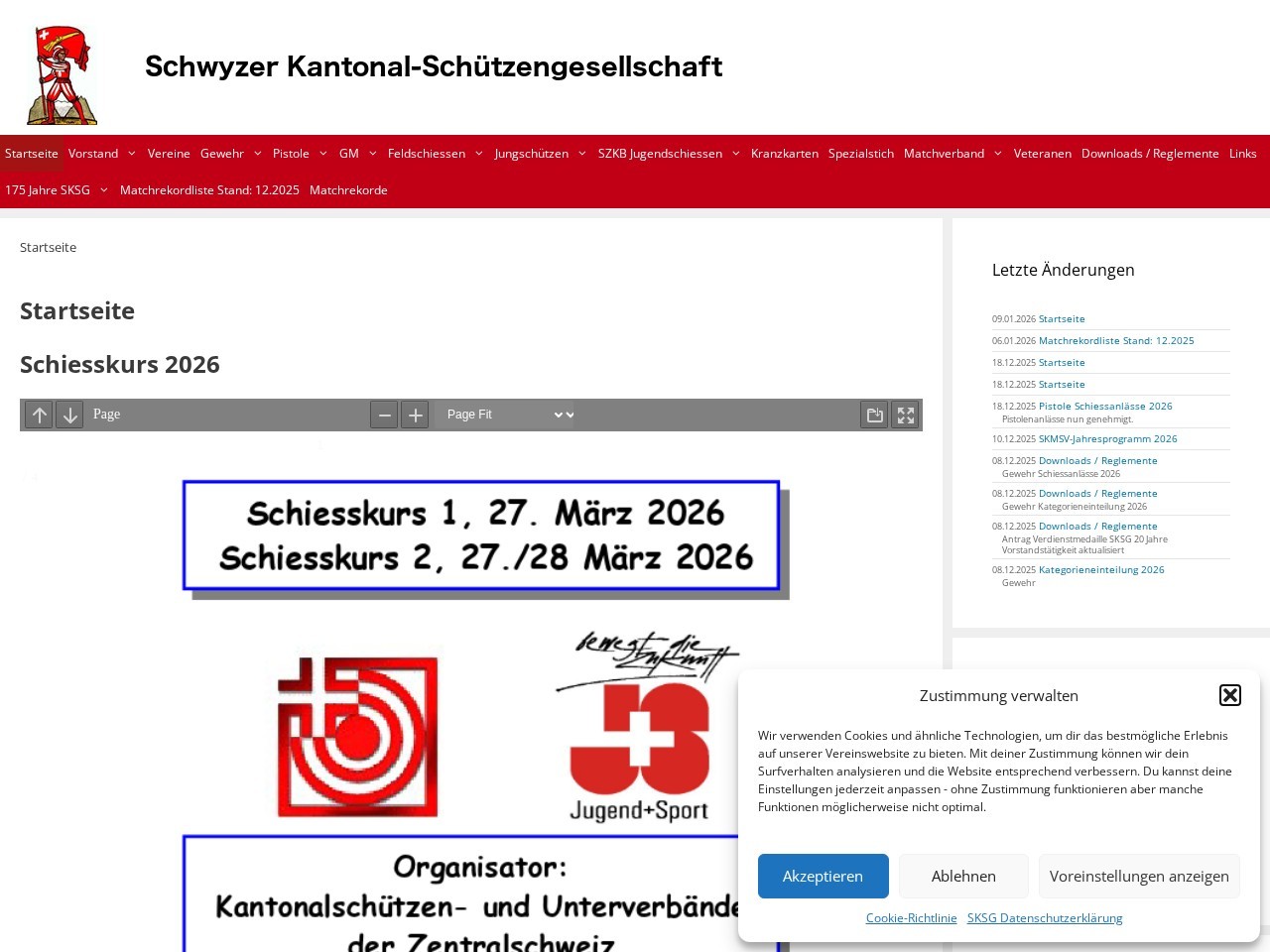Open the Cookie-Richtlinie link
Viewport: 1270px width, 952px height.
pyautogui.click(x=911, y=918)
